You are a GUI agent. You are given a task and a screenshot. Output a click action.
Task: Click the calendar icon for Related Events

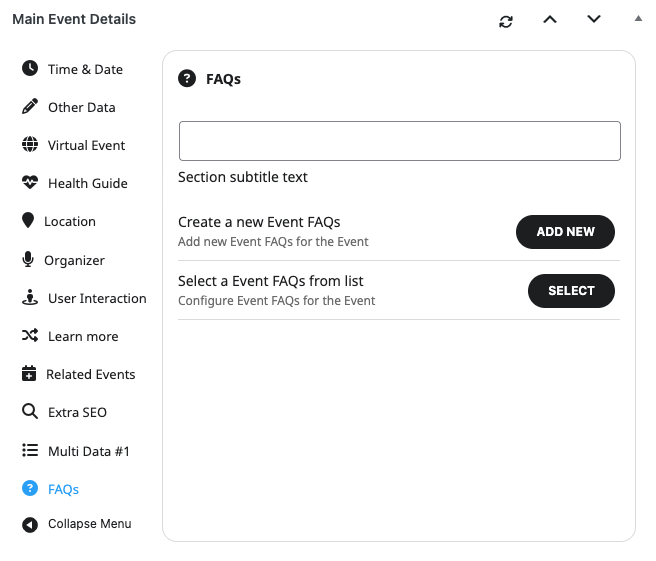(29, 374)
